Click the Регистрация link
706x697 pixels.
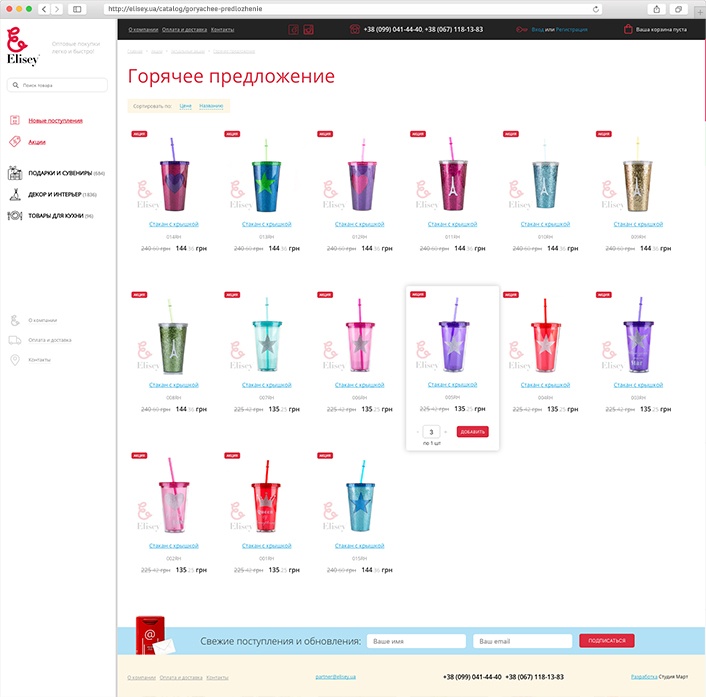click(571, 30)
